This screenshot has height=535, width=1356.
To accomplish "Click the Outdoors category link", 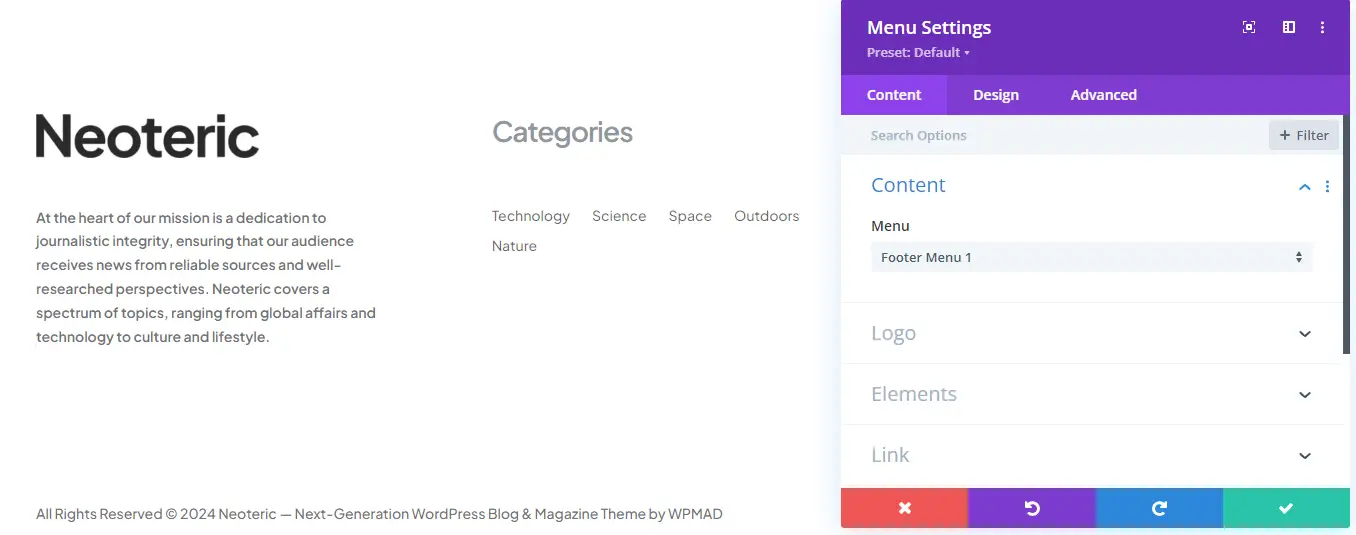I will (x=766, y=216).
